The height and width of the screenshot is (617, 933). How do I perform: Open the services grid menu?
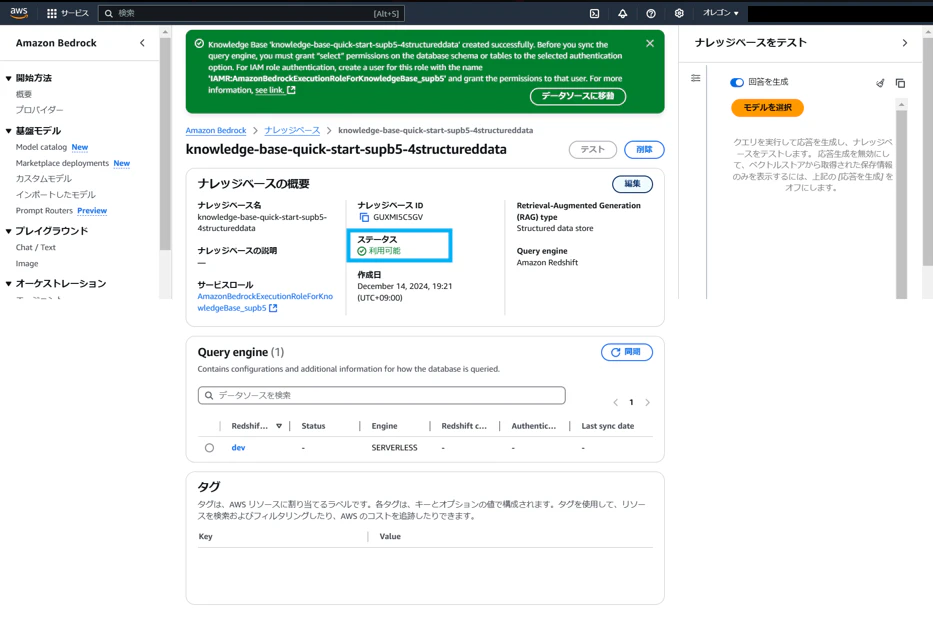[x=52, y=13]
